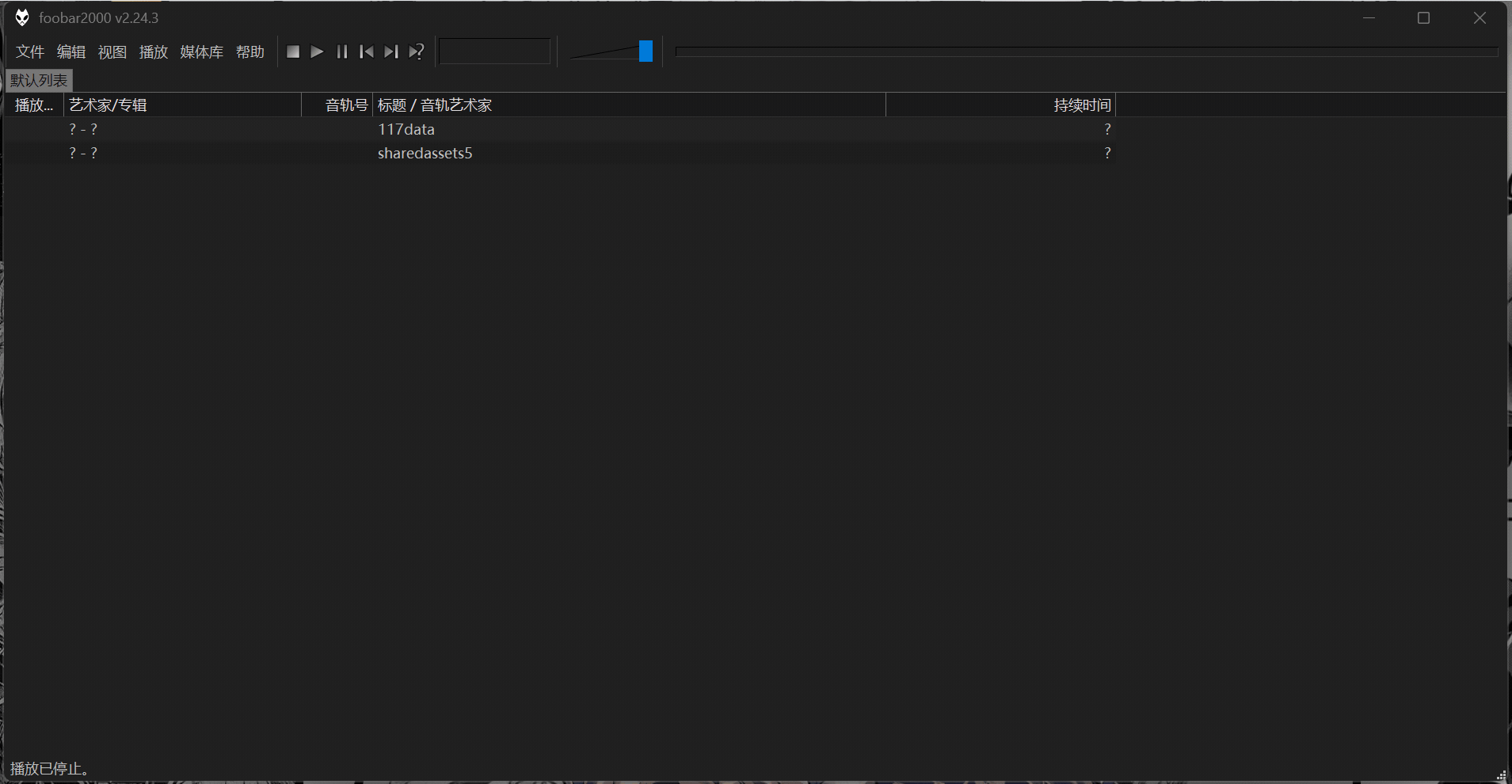Sort by the 播放... column header
This screenshot has height=784, width=1512.
34,105
